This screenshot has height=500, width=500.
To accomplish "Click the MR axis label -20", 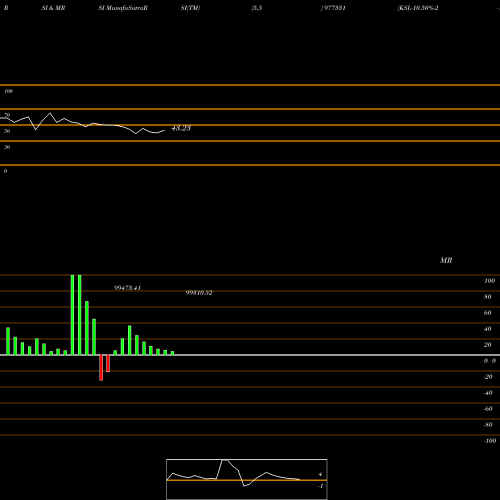I will pos(488,377).
